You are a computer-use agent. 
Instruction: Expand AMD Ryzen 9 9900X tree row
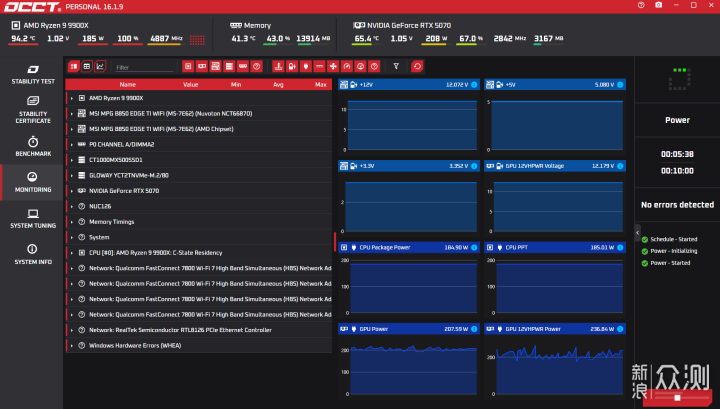(x=72, y=98)
